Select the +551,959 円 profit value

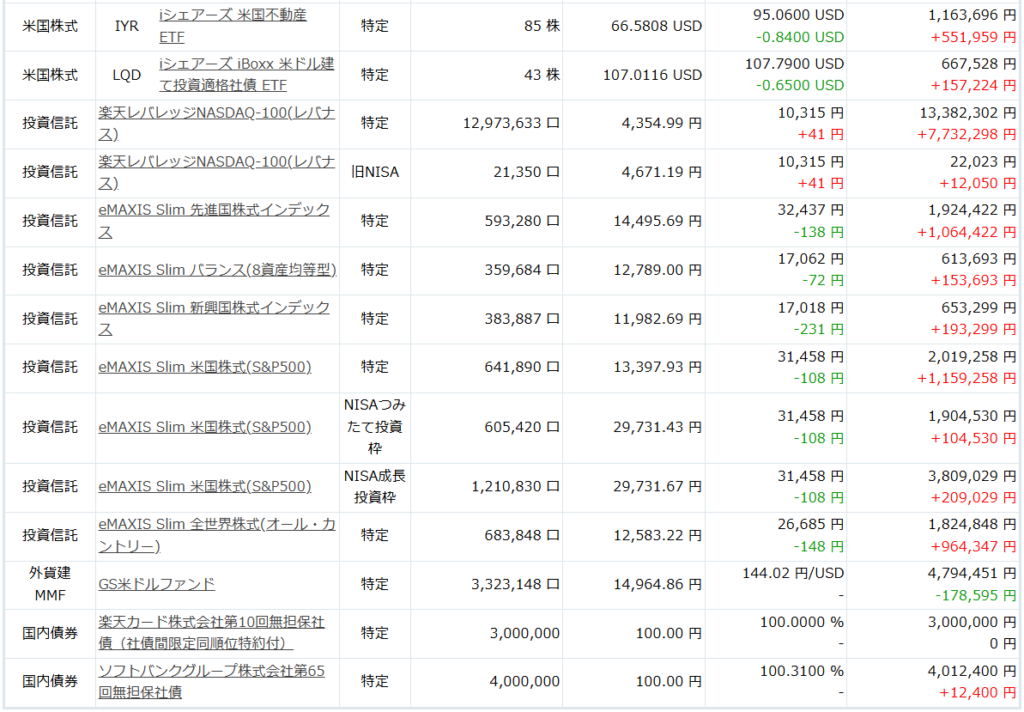974,37
